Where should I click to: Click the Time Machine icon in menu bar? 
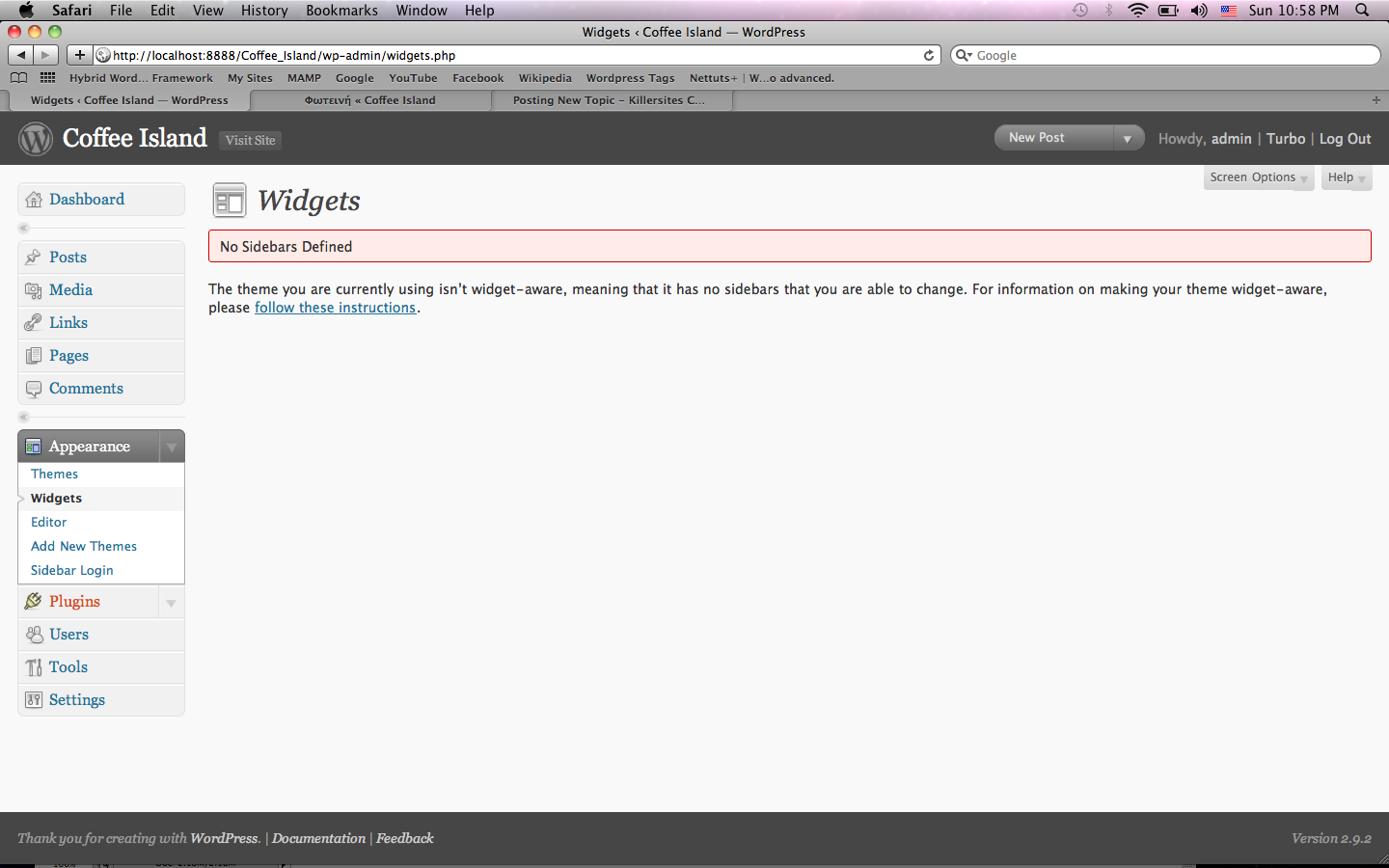coord(1080,11)
